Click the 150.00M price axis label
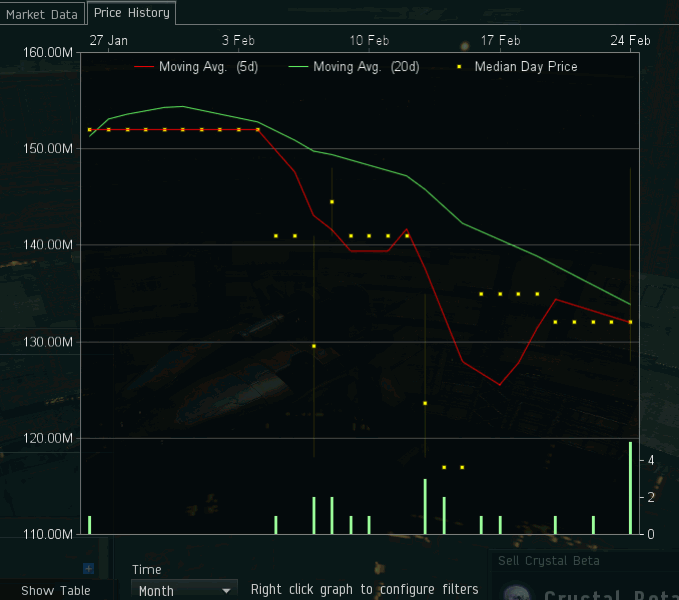 tap(48, 148)
